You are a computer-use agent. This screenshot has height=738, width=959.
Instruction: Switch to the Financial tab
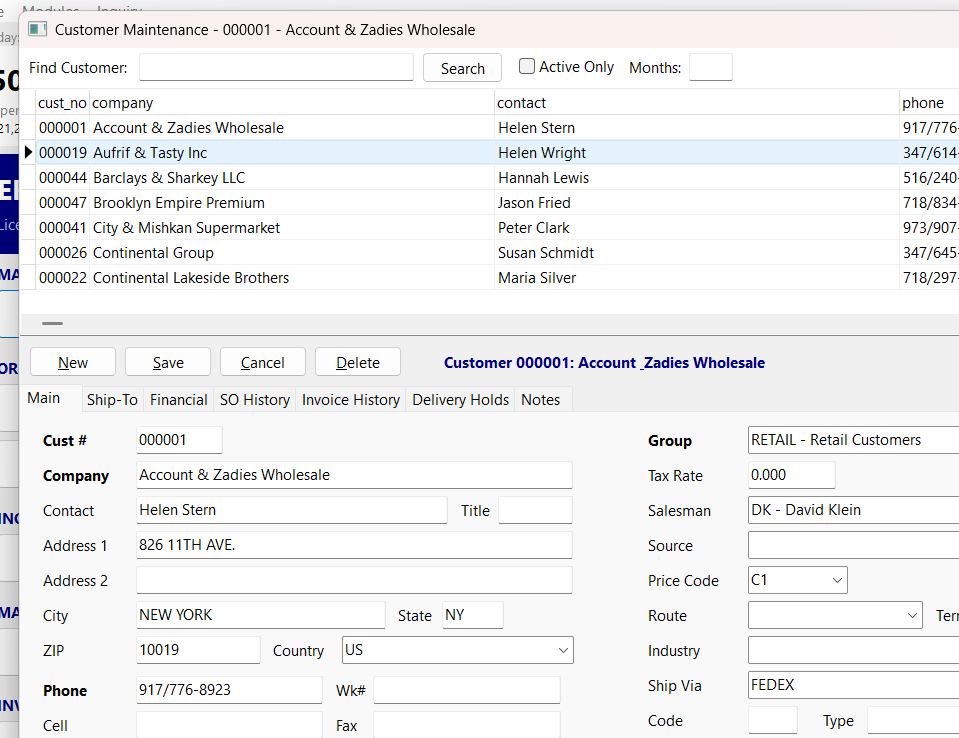click(178, 399)
